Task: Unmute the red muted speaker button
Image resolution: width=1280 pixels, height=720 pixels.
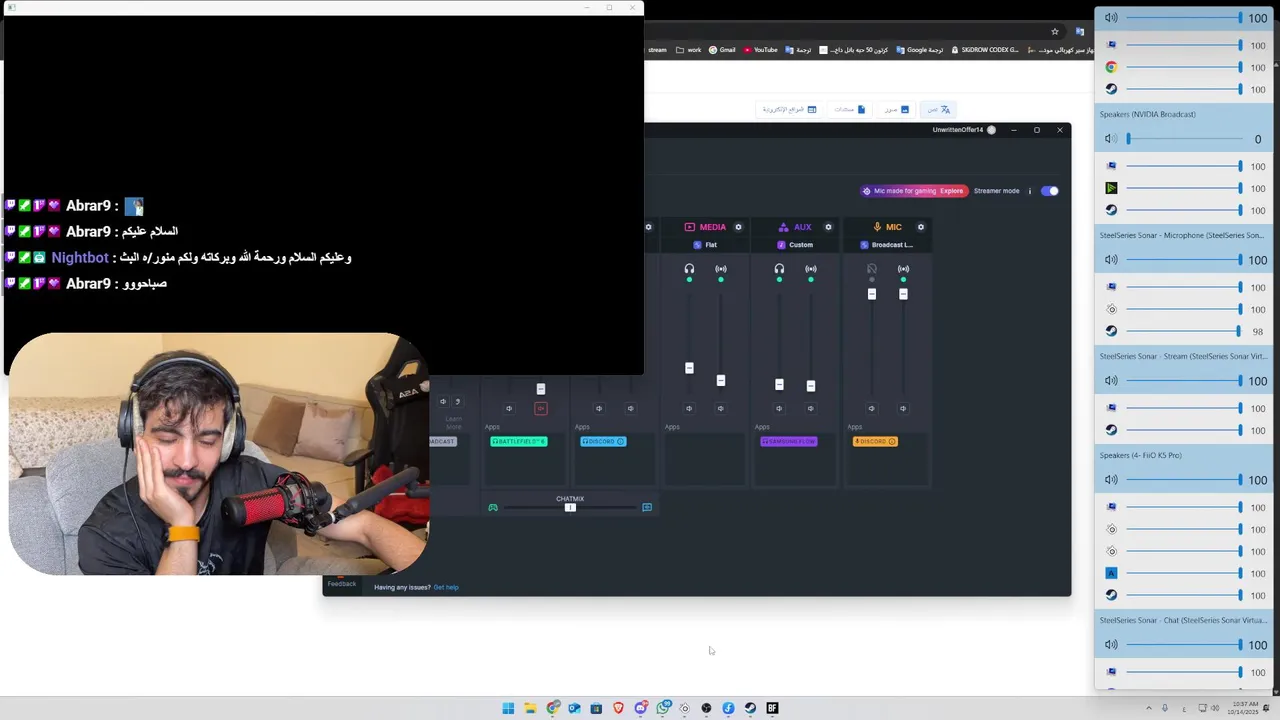Action: point(541,408)
